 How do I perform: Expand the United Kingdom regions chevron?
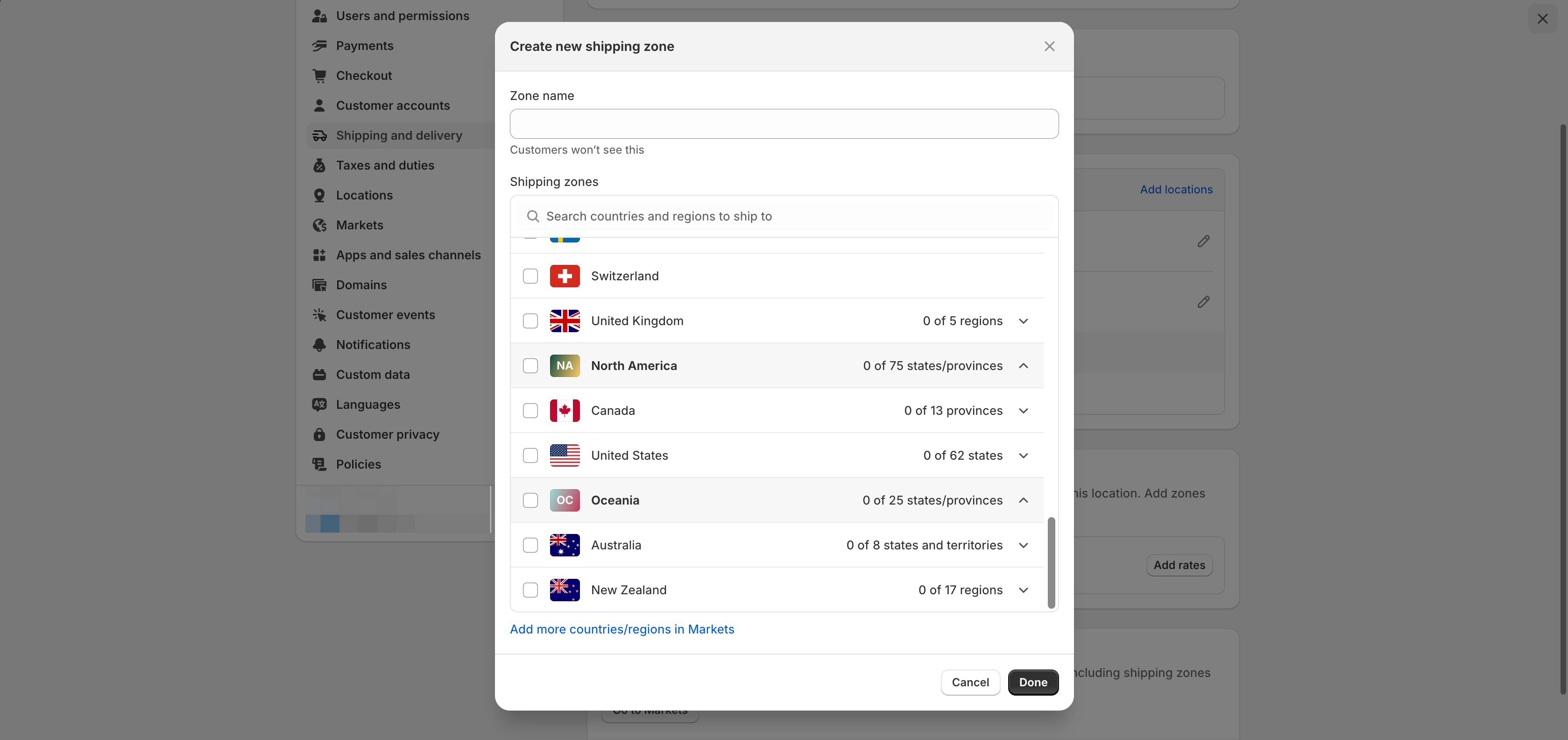pos(1023,321)
